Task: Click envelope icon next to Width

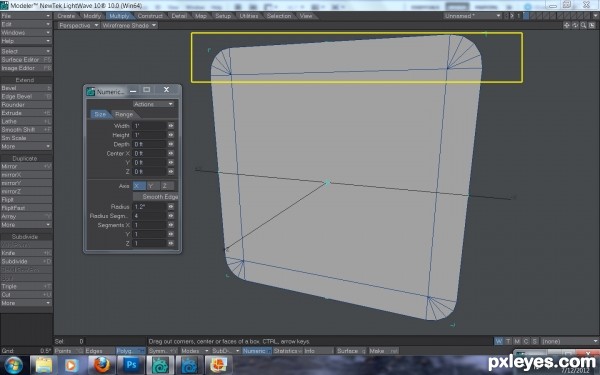Action: pos(171,126)
